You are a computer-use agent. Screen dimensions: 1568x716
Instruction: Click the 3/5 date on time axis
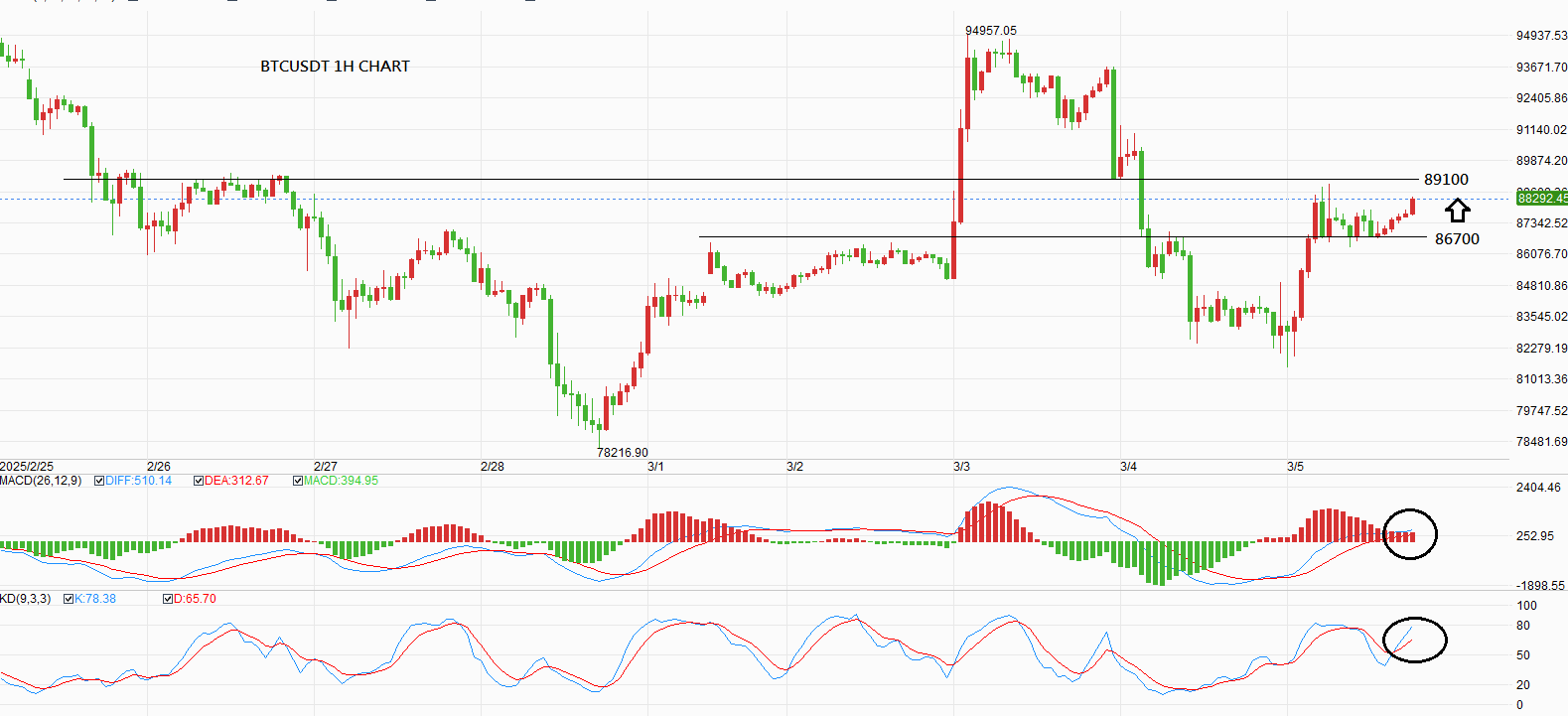[1295, 467]
